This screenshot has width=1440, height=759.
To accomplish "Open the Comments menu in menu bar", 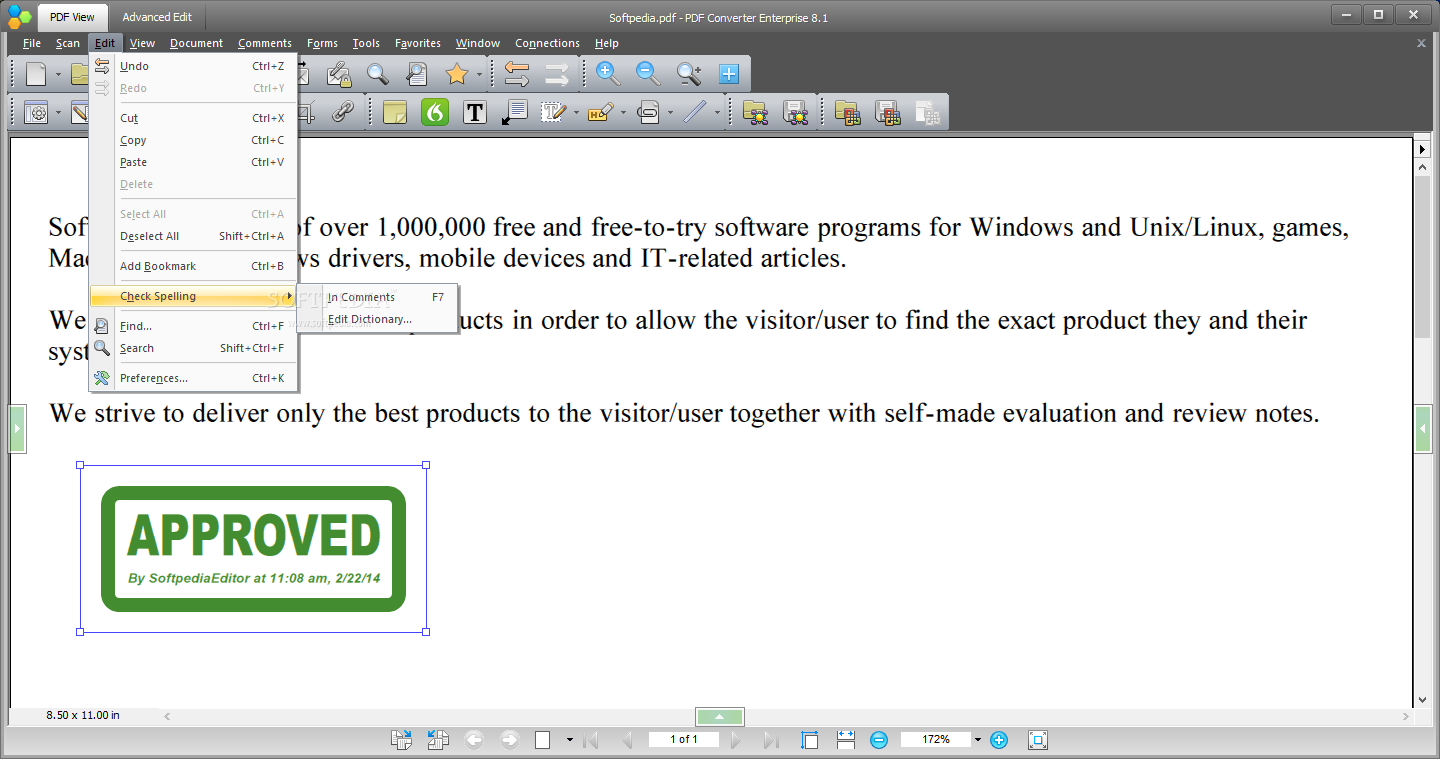I will click(x=265, y=43).
